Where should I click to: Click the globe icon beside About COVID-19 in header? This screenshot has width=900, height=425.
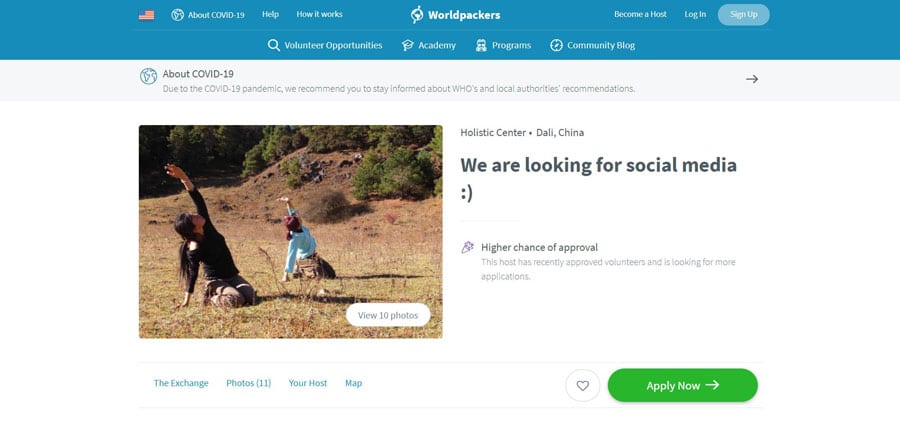pos(177,15)
